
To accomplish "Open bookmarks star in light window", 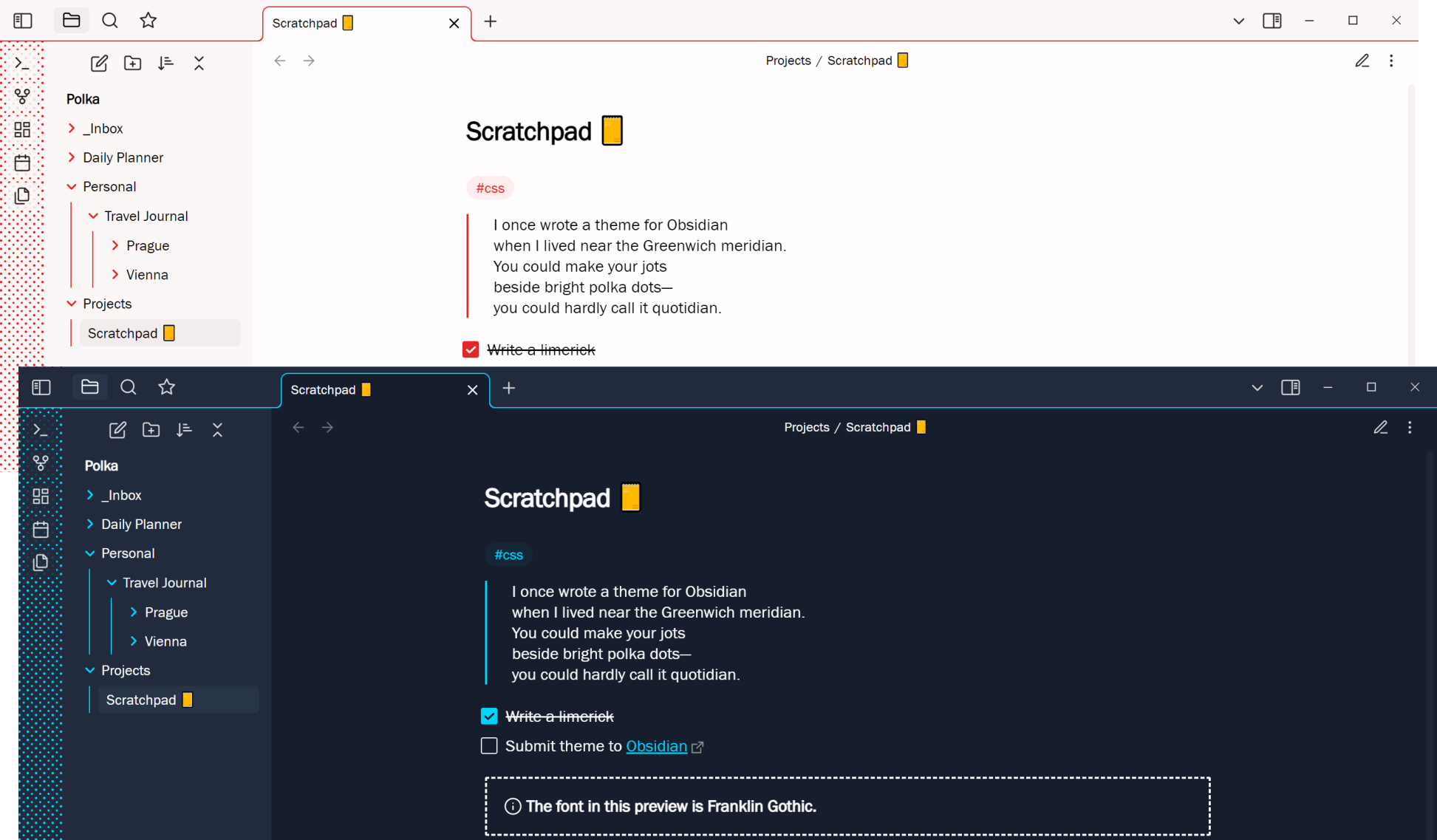I will (149, 21).
